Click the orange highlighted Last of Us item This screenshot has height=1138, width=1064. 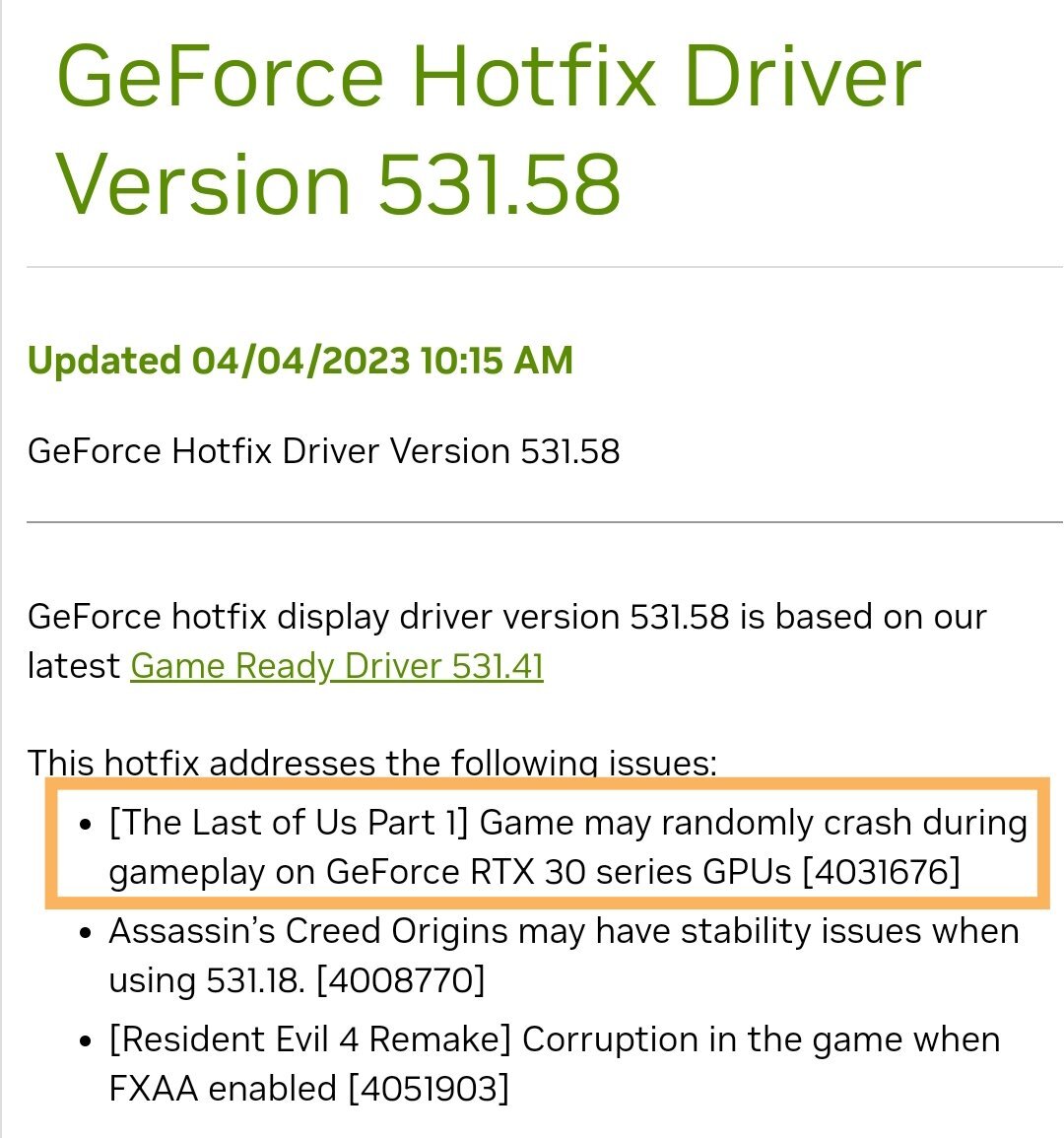point(547,843)
